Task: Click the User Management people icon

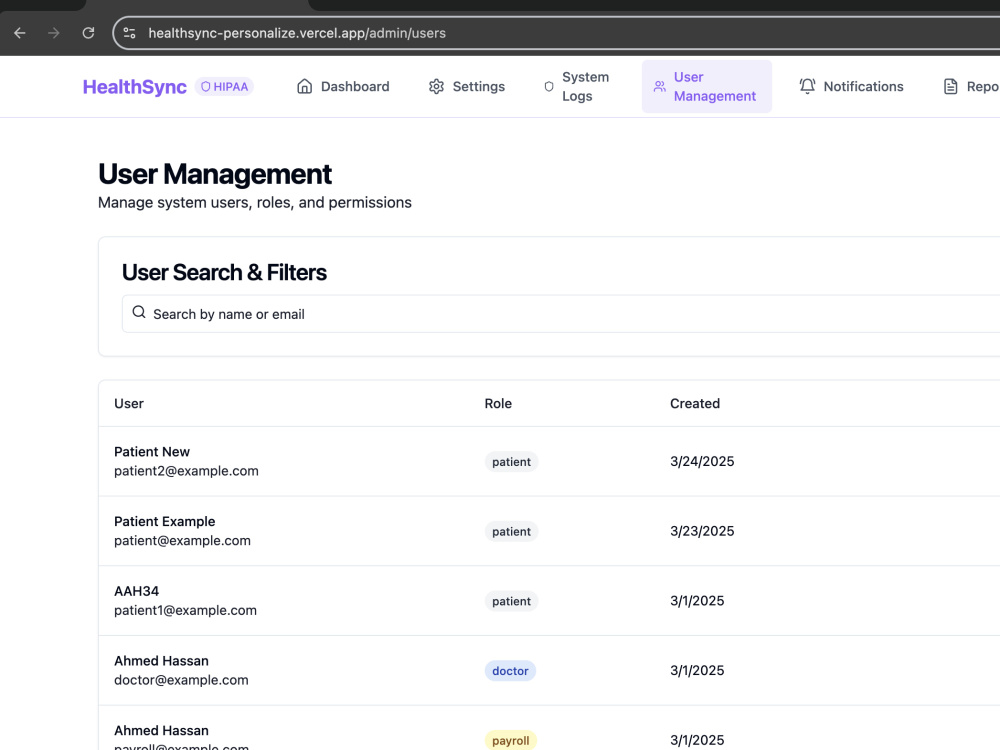Action: coord(659,87)
